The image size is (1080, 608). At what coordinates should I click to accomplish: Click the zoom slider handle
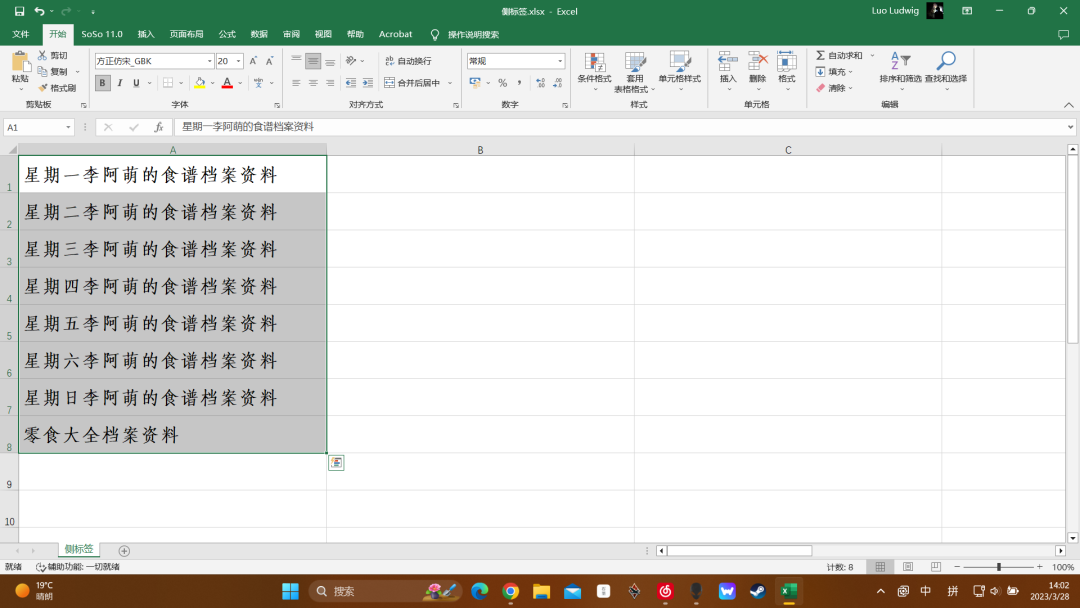point(999,567)
